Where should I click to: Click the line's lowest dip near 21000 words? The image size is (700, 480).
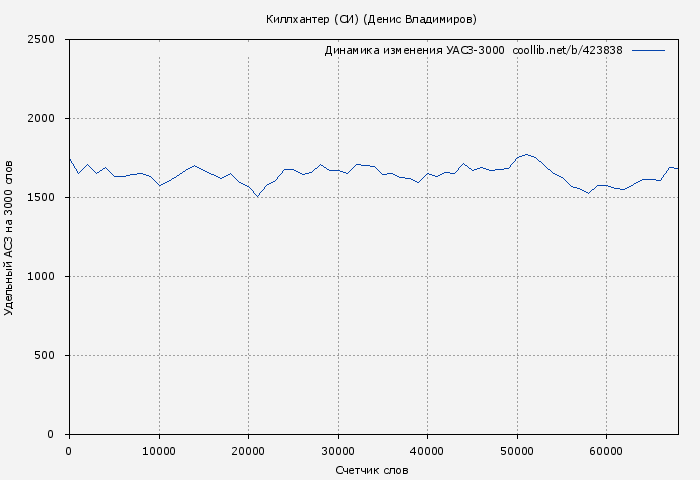point(257,196)
